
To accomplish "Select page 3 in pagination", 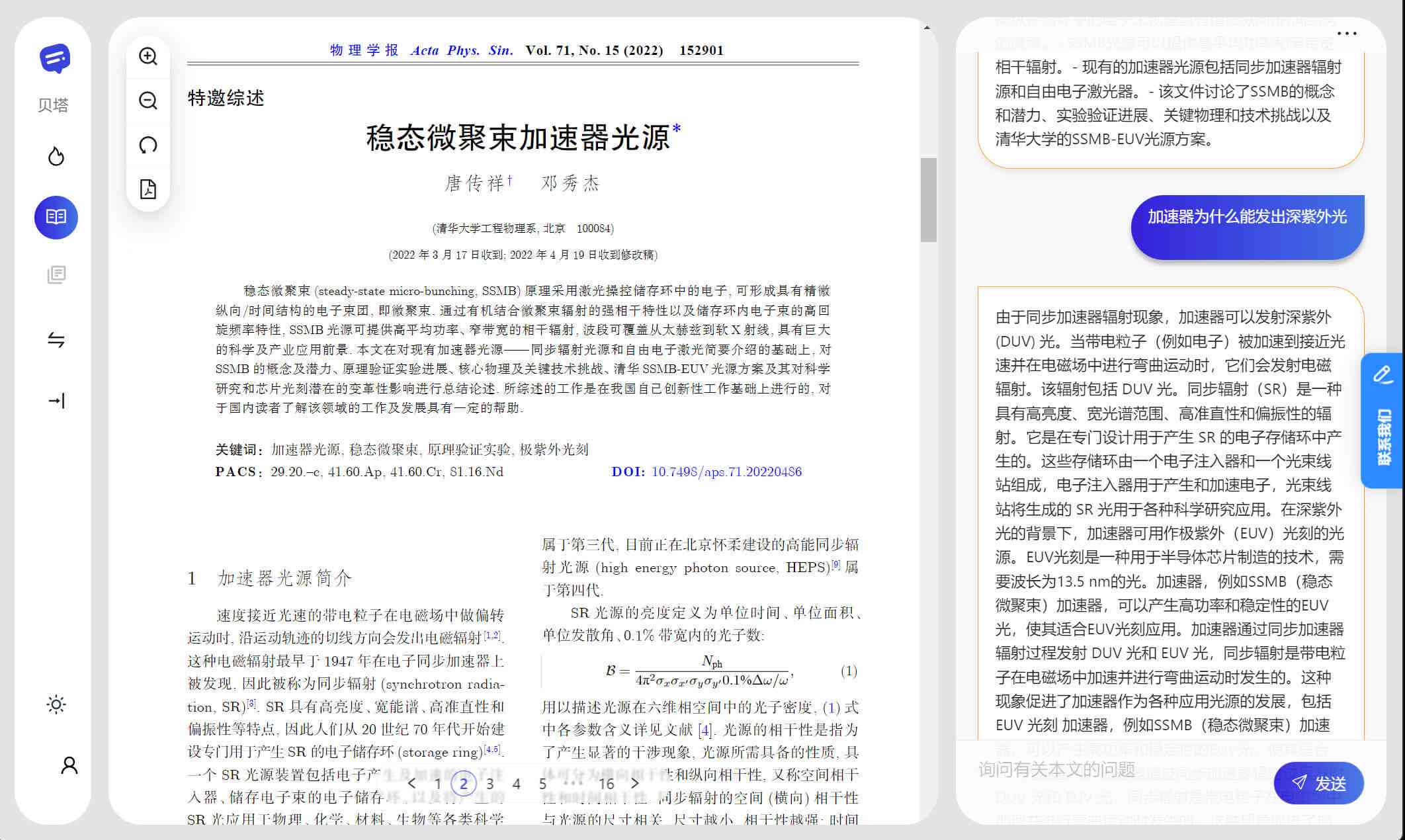I will [x=490, y=784].
